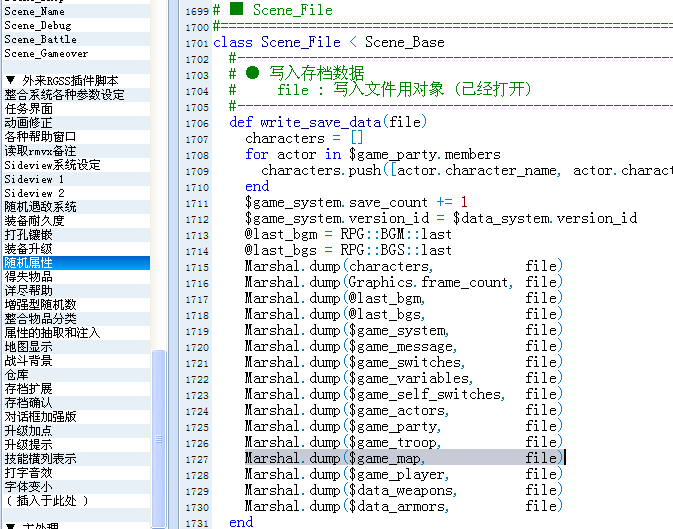The image size is (673, 529).
Task: Click Marshal.dump($game_self_switches line
Action: (x=403, y=395)
